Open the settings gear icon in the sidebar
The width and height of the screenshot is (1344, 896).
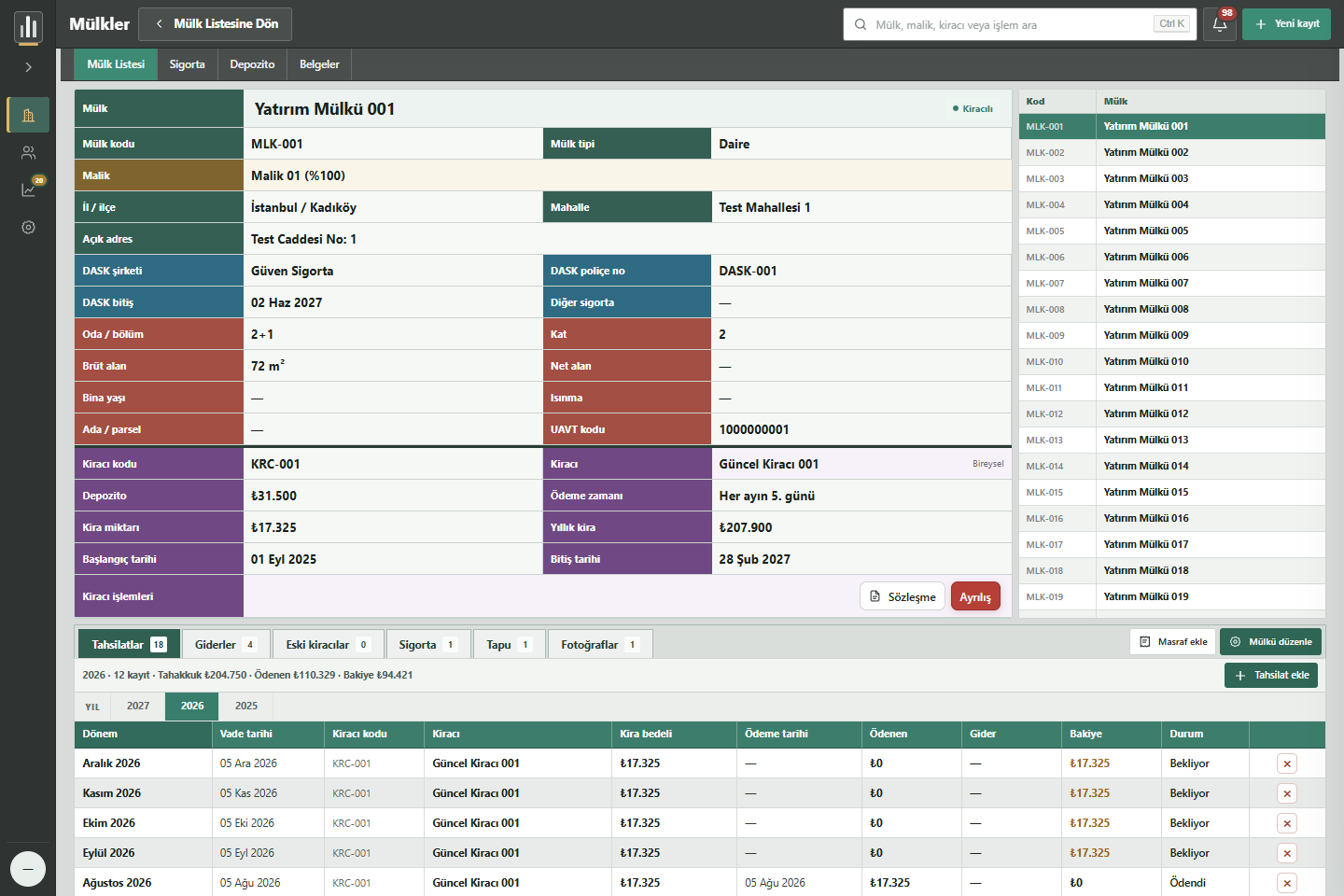28,227
